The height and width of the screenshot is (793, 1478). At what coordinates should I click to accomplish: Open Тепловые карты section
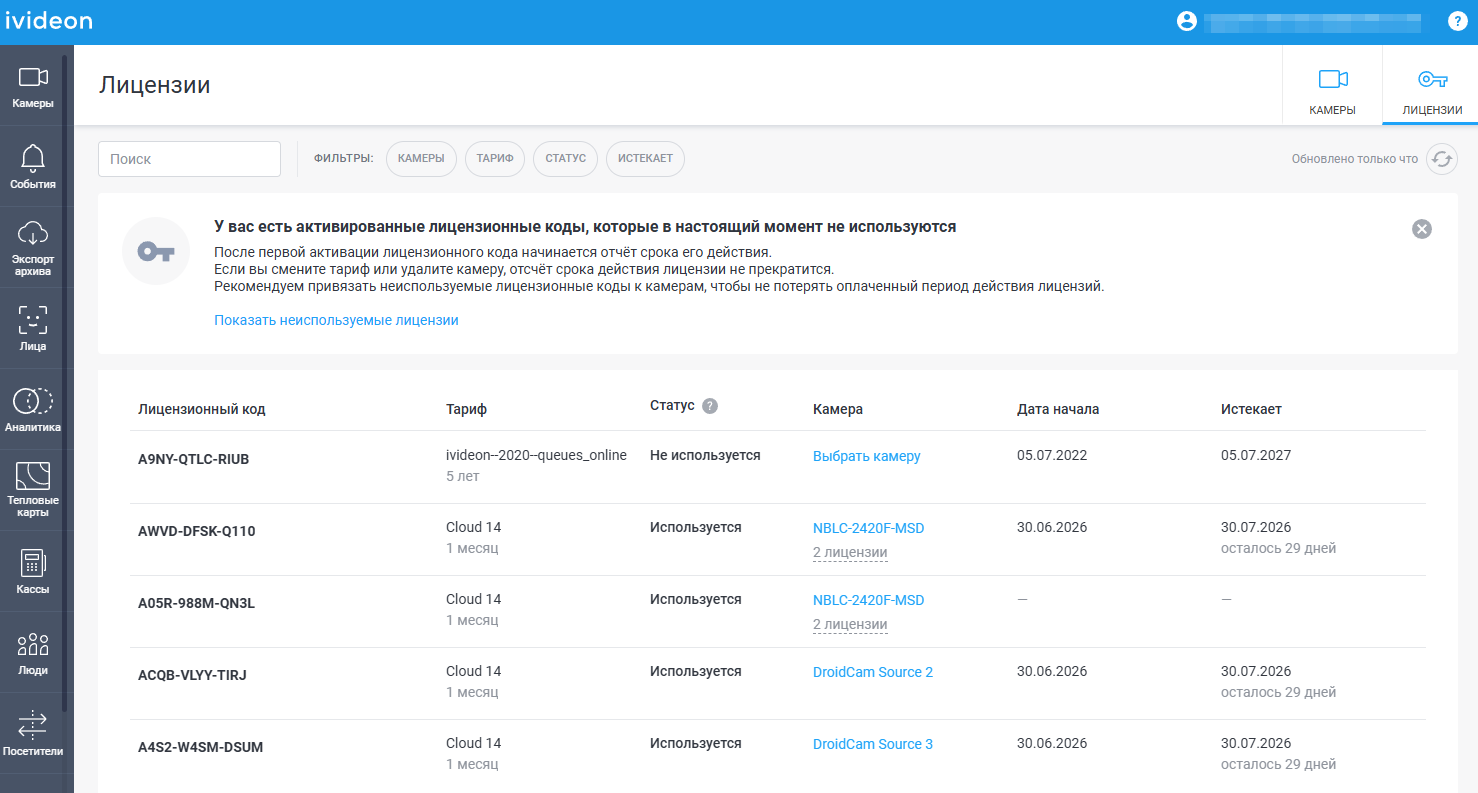pyautogui.click(x=33, y=491)
